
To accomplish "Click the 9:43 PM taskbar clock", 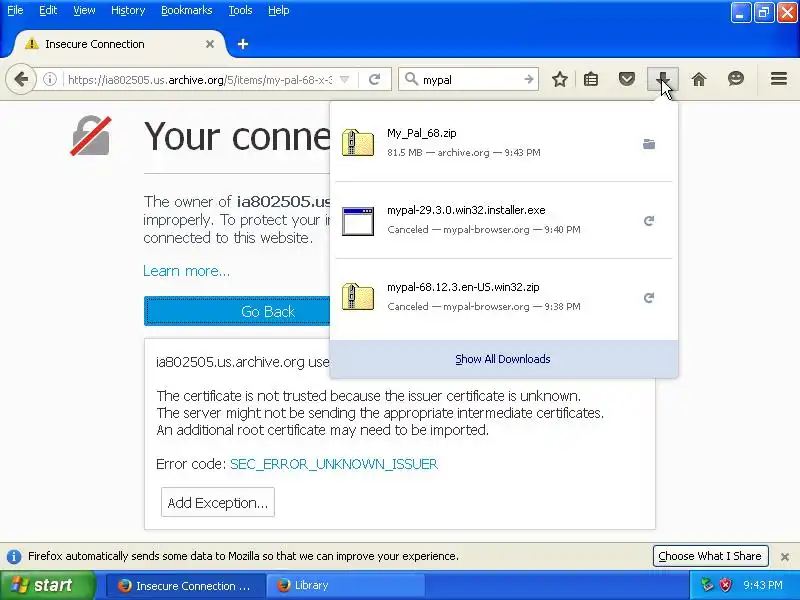I will (x=763, y=585).
